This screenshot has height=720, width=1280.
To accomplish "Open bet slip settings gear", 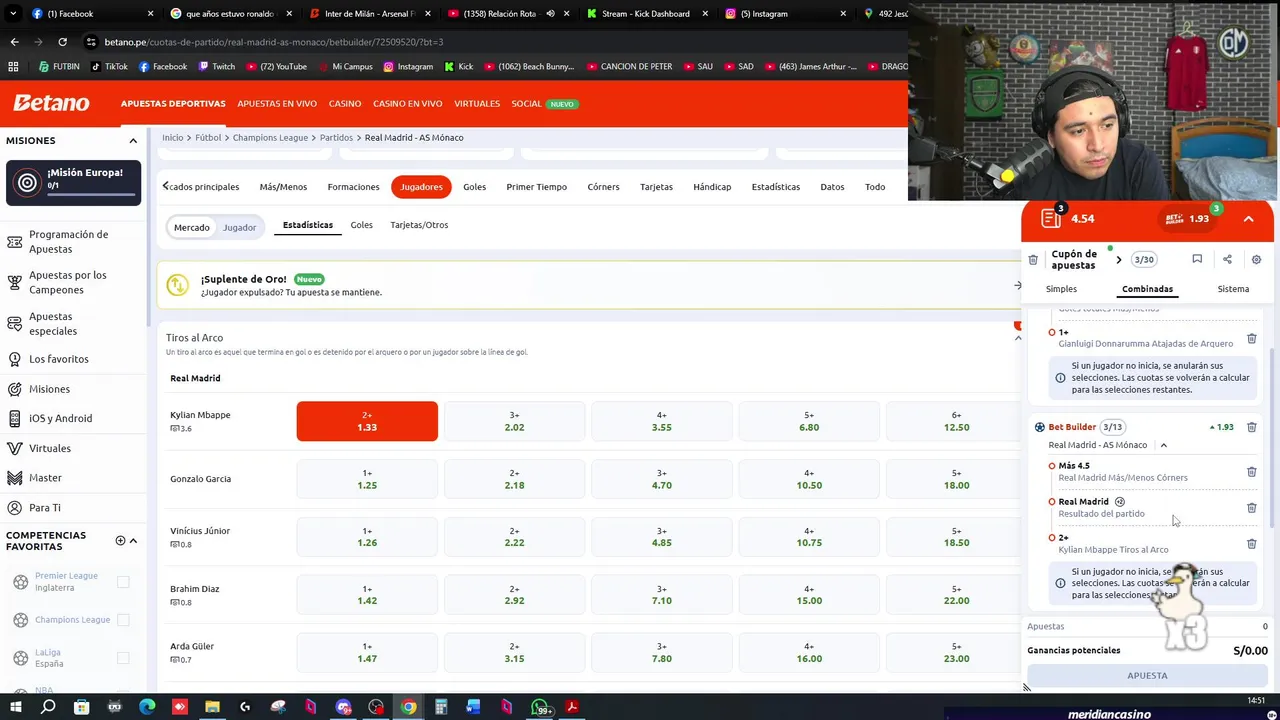I will click(x=1256, y=259).
